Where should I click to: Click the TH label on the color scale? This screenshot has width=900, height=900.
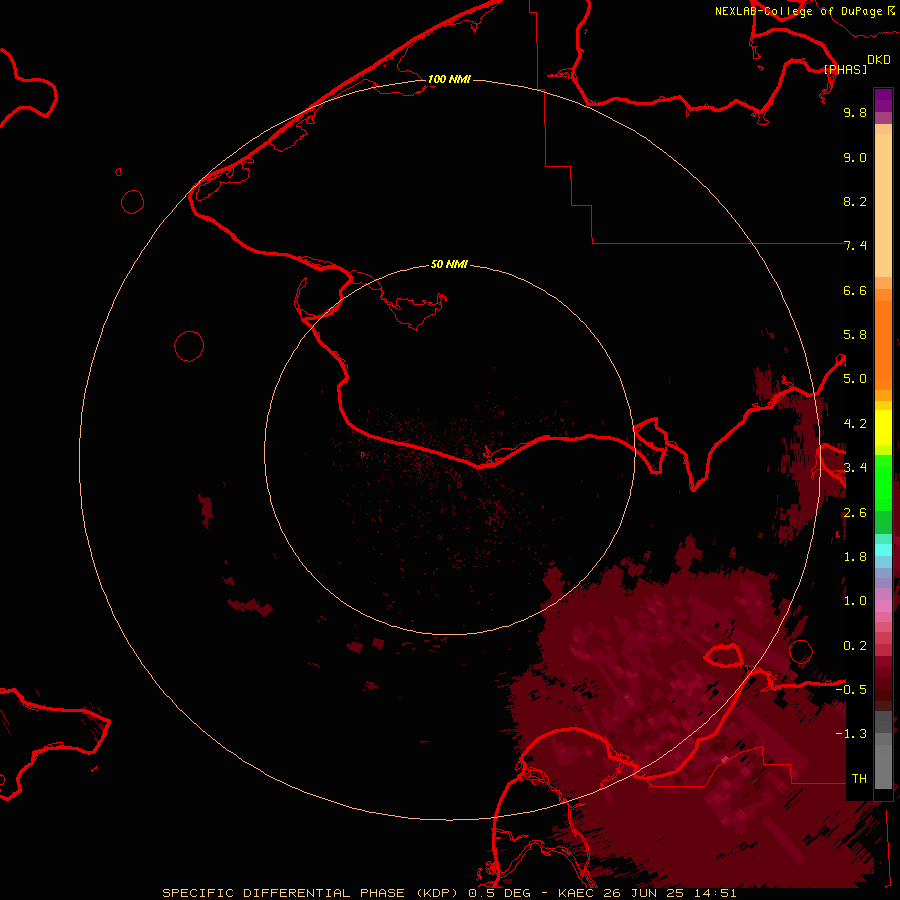click(859, 779)
